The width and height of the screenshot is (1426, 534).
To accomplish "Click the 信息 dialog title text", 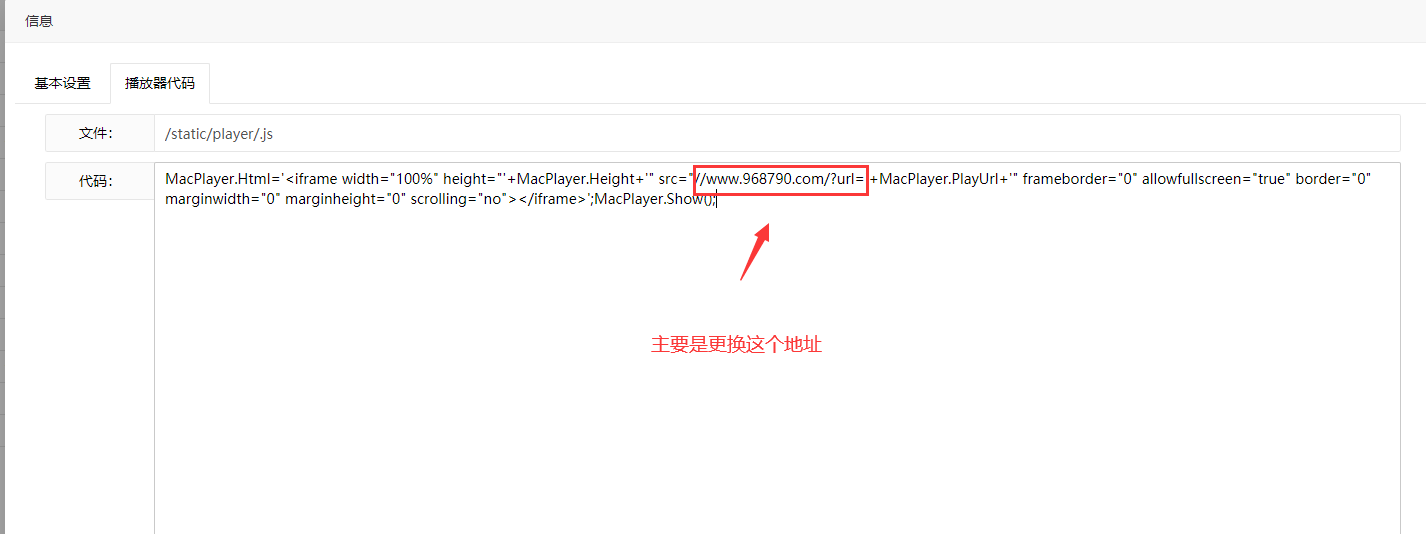I will click(39, 21).
